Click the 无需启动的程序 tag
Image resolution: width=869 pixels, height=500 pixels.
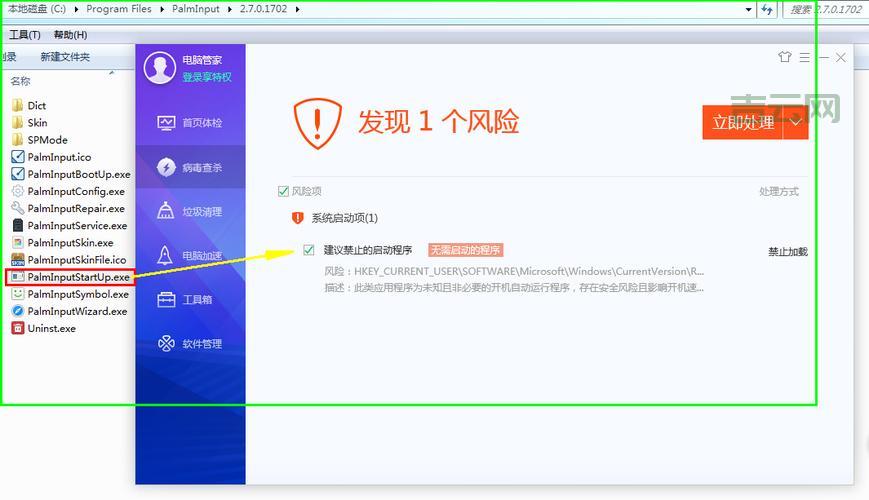466,250
